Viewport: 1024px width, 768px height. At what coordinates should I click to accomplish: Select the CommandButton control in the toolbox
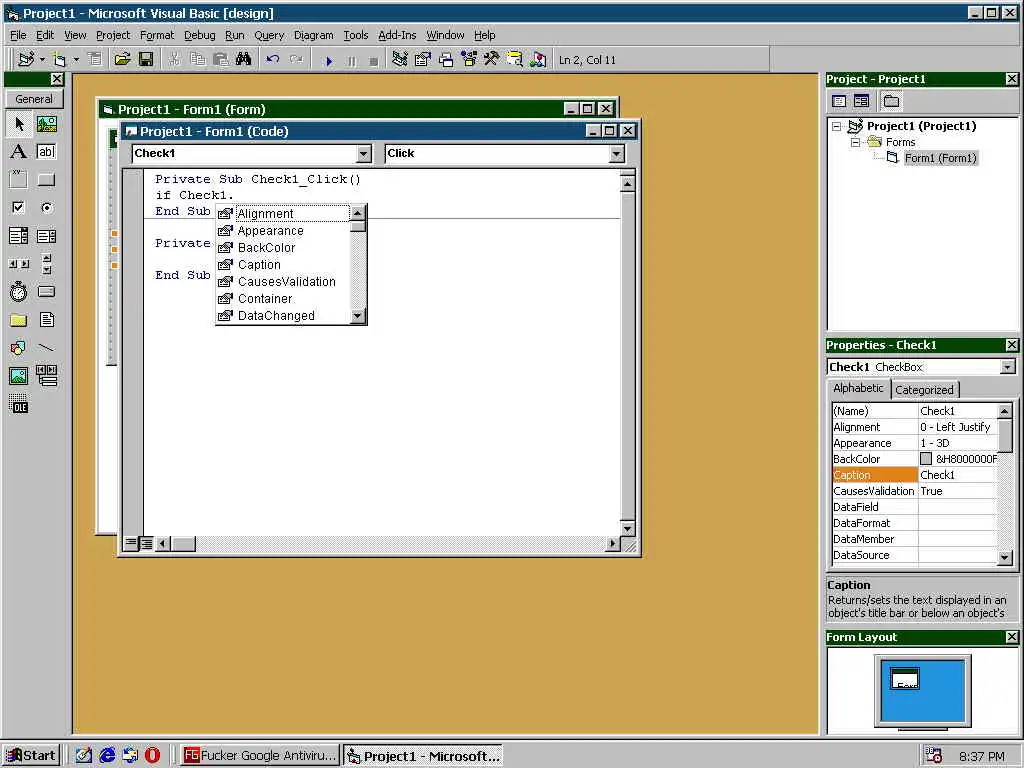[x=46, y=180]
